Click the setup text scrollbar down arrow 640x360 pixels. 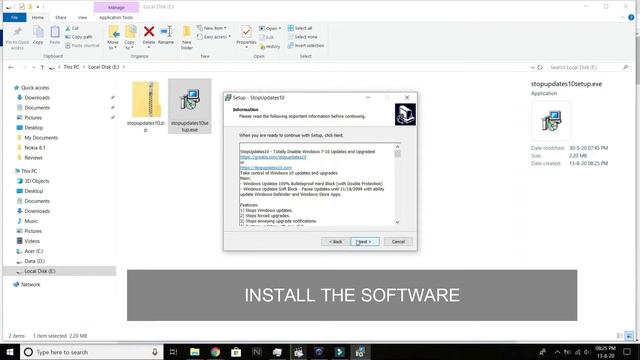[x=397, y=222]
